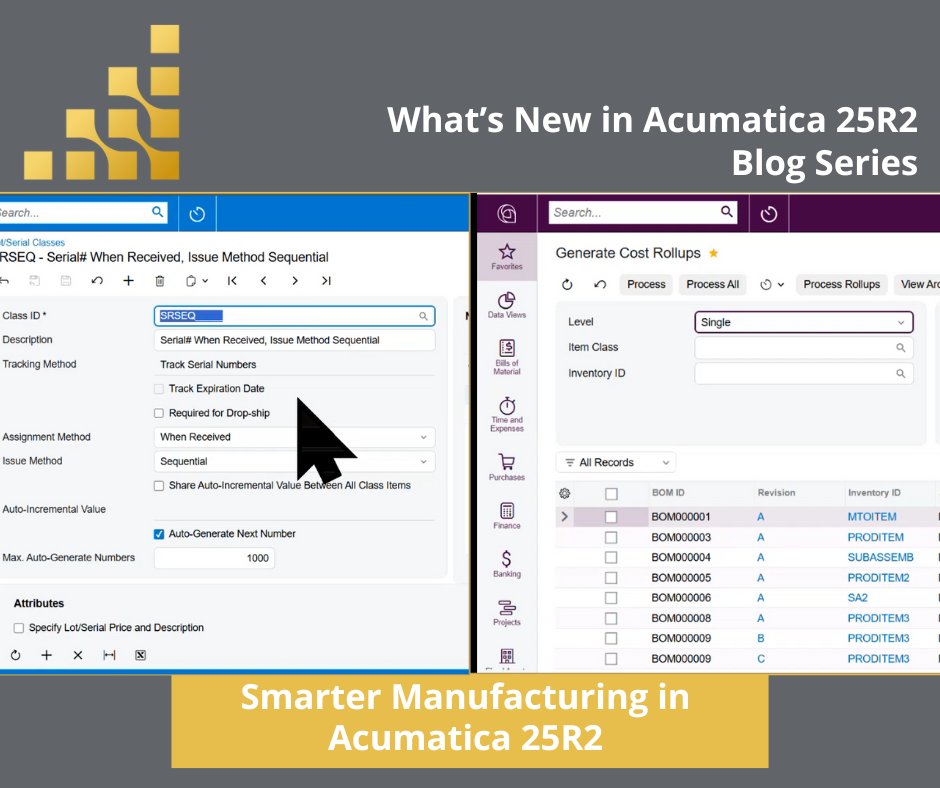Export the Attributes grid to Excel
The width and height of the screenshot is (940, 788).
(140, 655)
